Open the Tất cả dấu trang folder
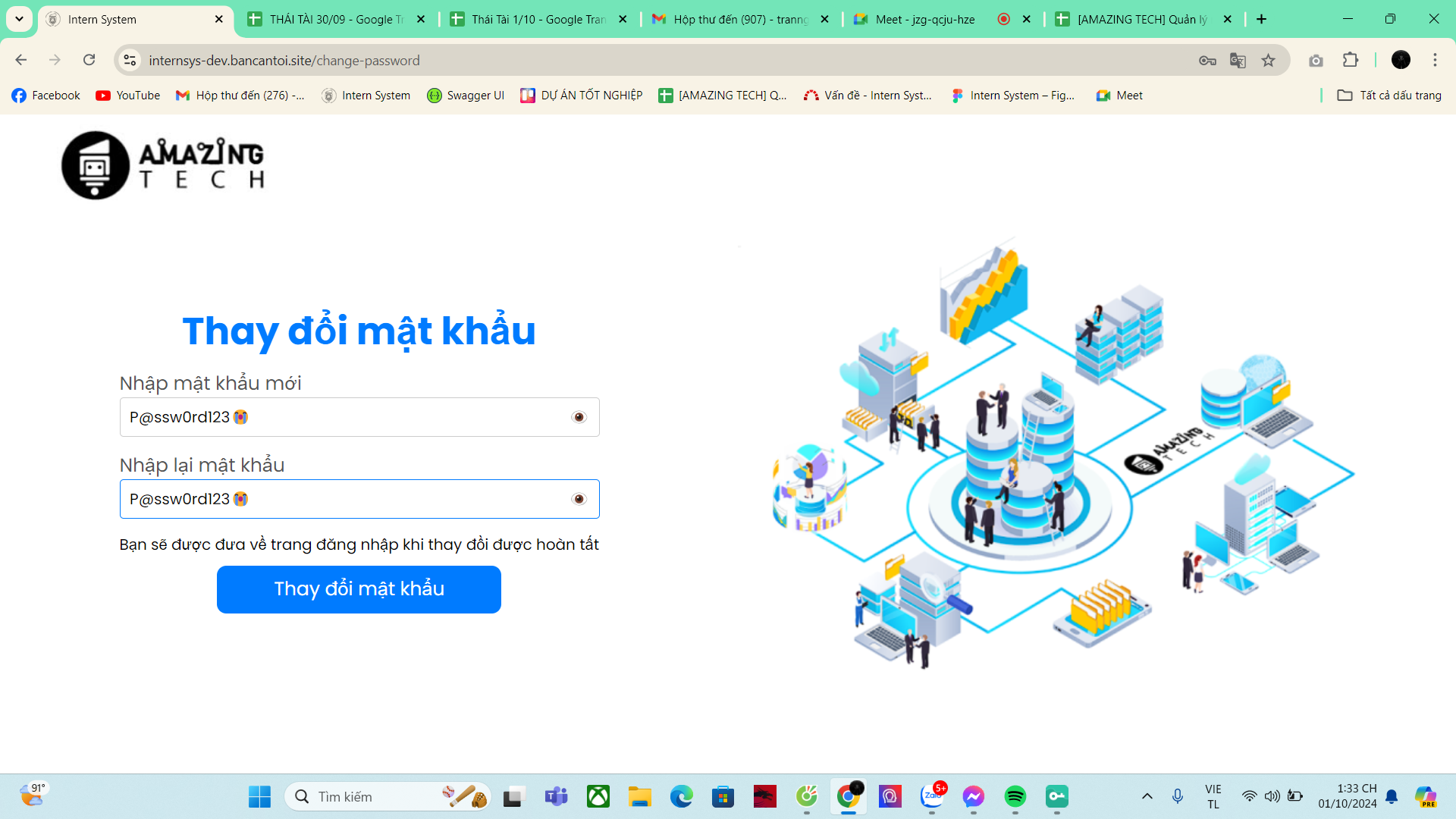This screenshot has width=1456, height=819. tap(1389, 96)
